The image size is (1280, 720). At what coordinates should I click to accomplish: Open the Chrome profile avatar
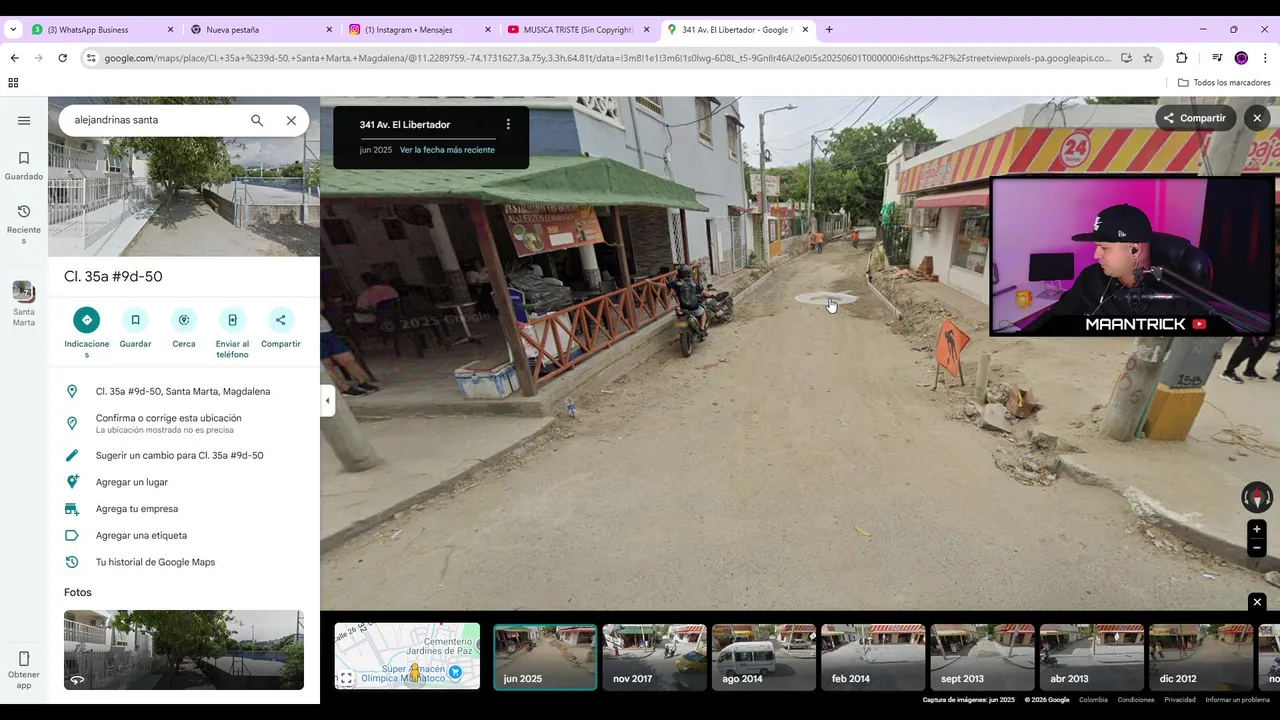(x=1241, y=58)
